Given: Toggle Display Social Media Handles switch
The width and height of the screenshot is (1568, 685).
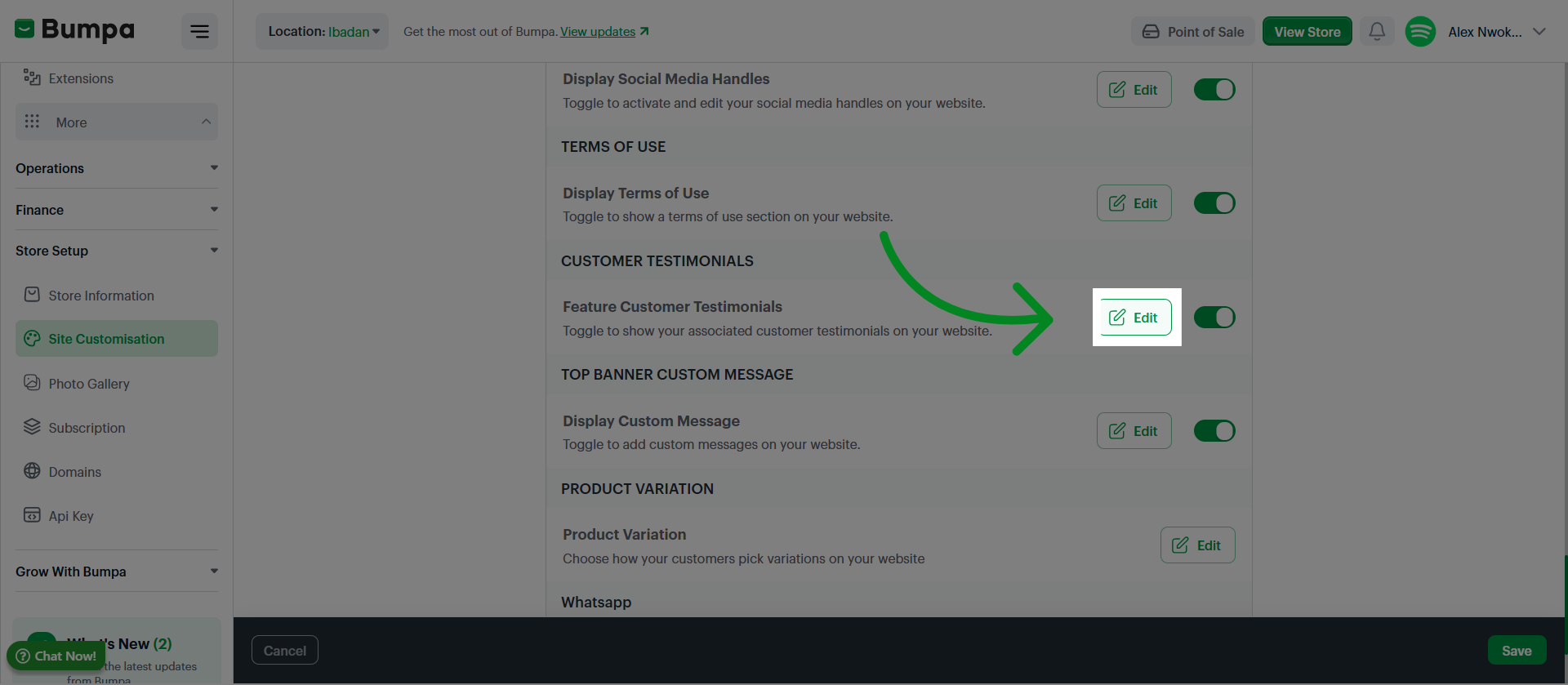Looking at the screenshot, I should click(x=1214, y=90).
